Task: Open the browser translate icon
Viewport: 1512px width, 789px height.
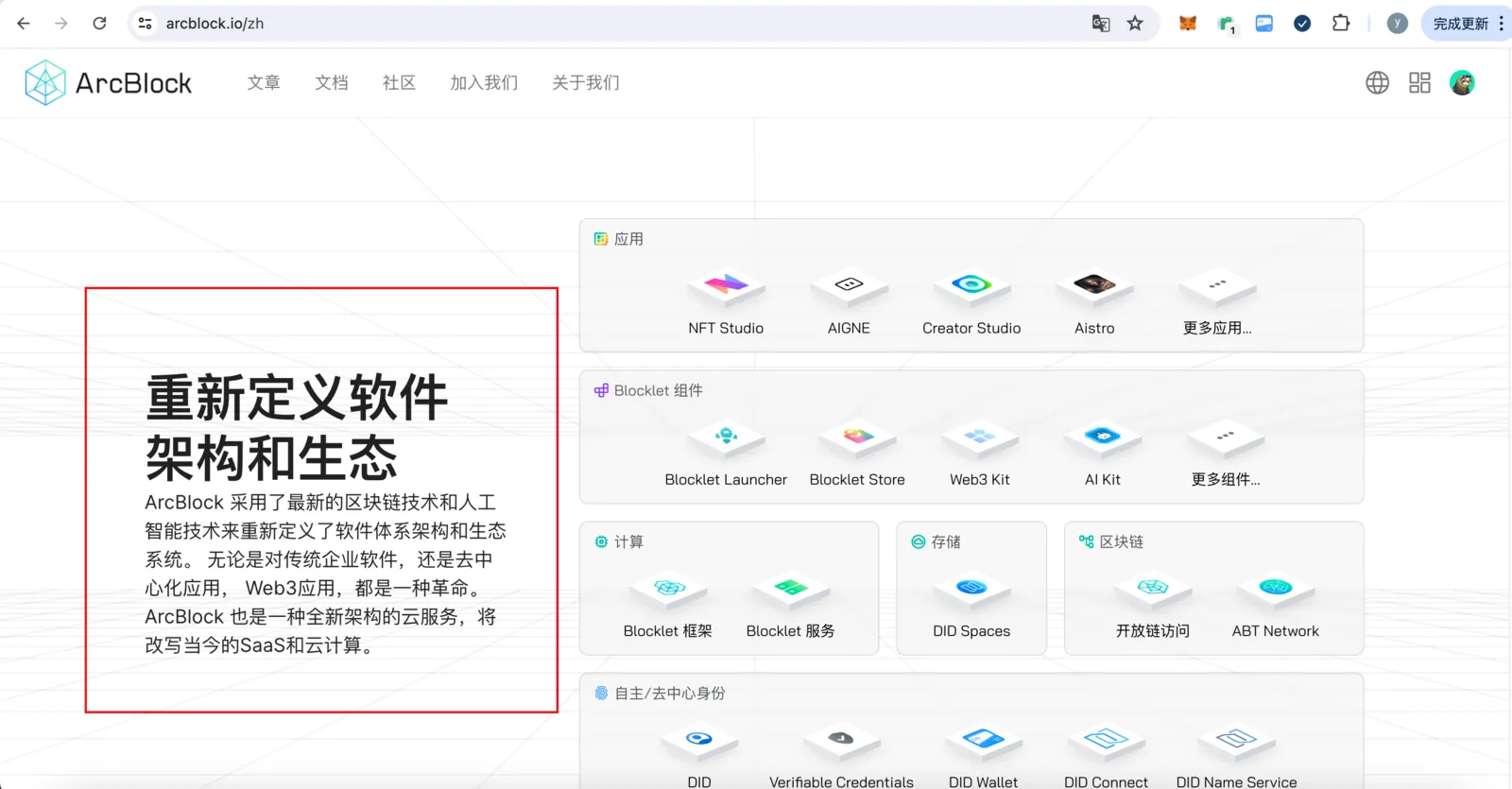Action: pos(1101,24)
